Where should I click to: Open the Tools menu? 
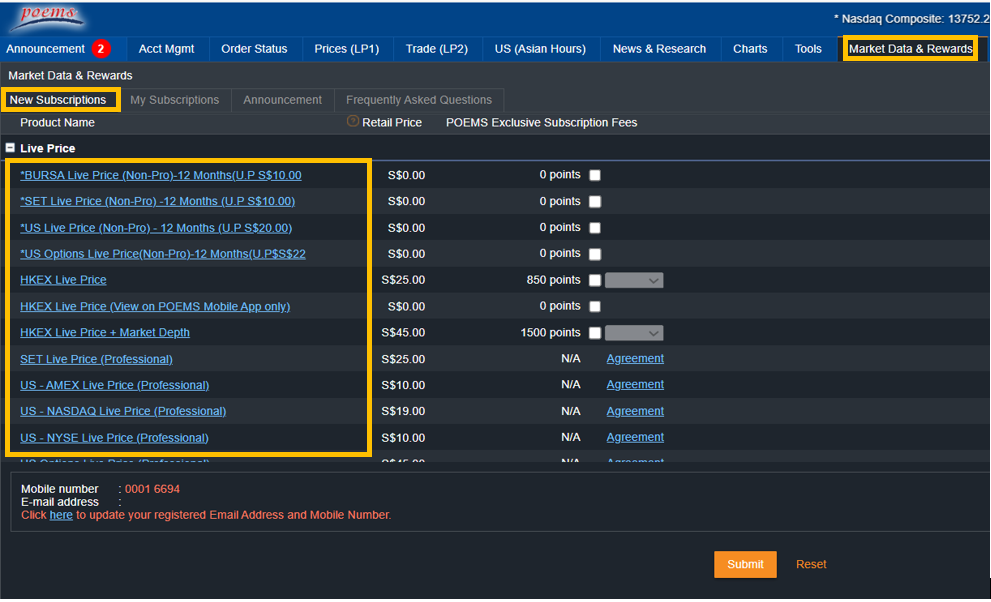point(808,49)
